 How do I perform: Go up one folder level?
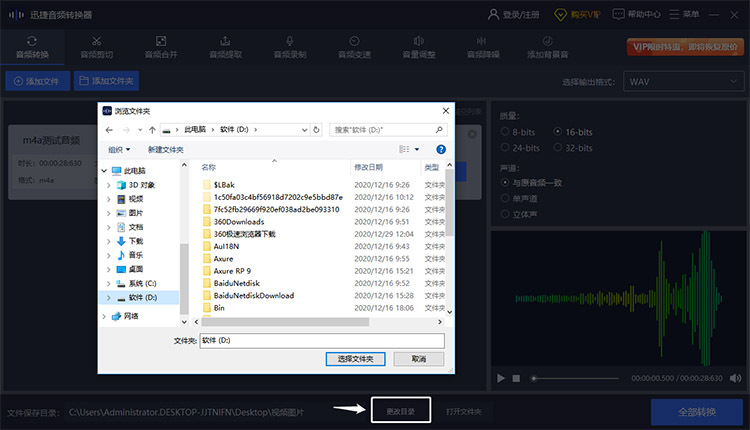(x=152, y=130)
